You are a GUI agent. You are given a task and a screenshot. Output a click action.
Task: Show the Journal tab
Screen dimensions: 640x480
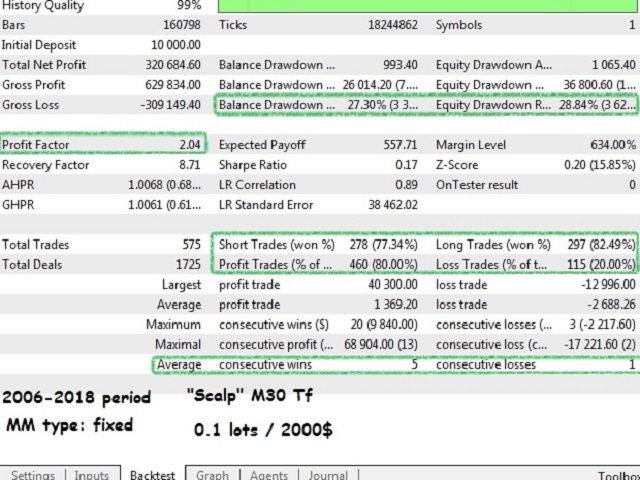coord(328,474)
